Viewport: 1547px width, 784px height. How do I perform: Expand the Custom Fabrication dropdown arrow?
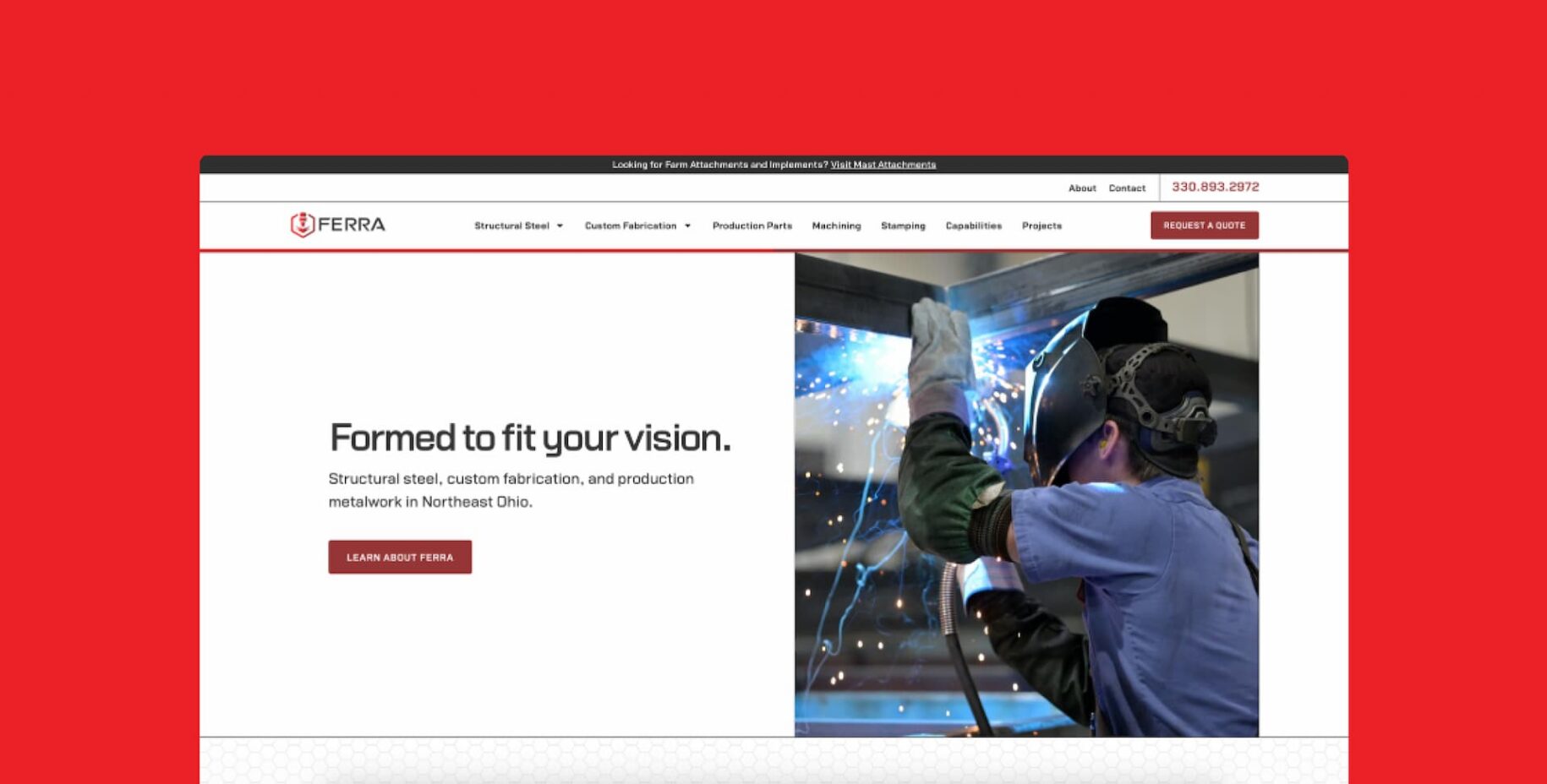[x=687, y=226]
